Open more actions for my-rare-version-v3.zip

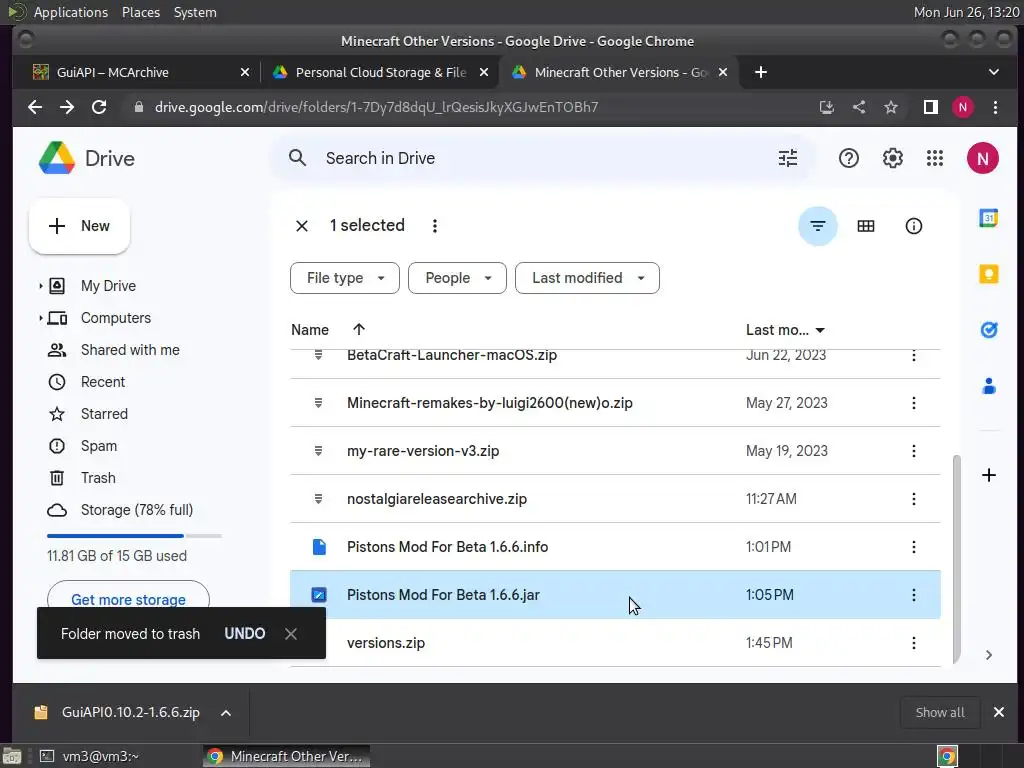(913, 451)
